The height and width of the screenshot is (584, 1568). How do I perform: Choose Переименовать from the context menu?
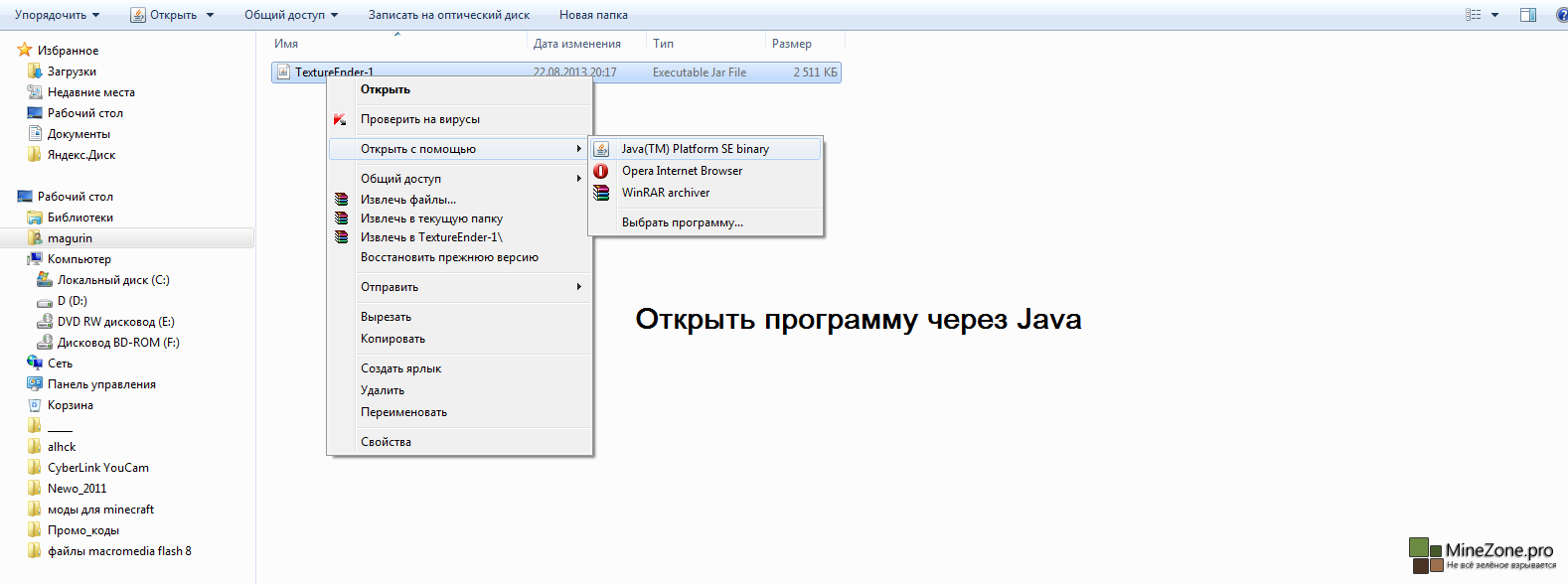tap(403, 412)
